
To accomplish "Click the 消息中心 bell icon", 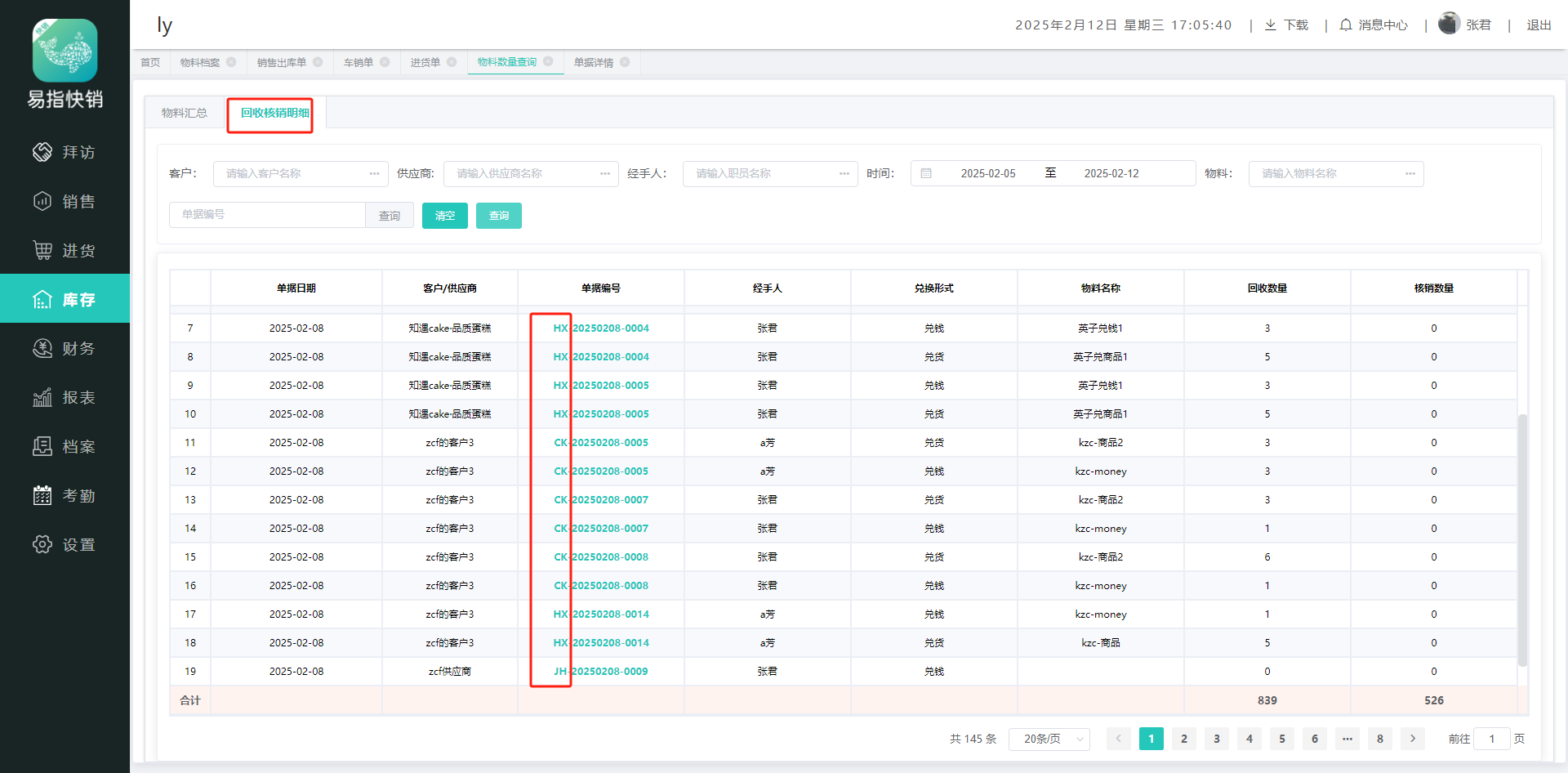I will pos(1346,25).
